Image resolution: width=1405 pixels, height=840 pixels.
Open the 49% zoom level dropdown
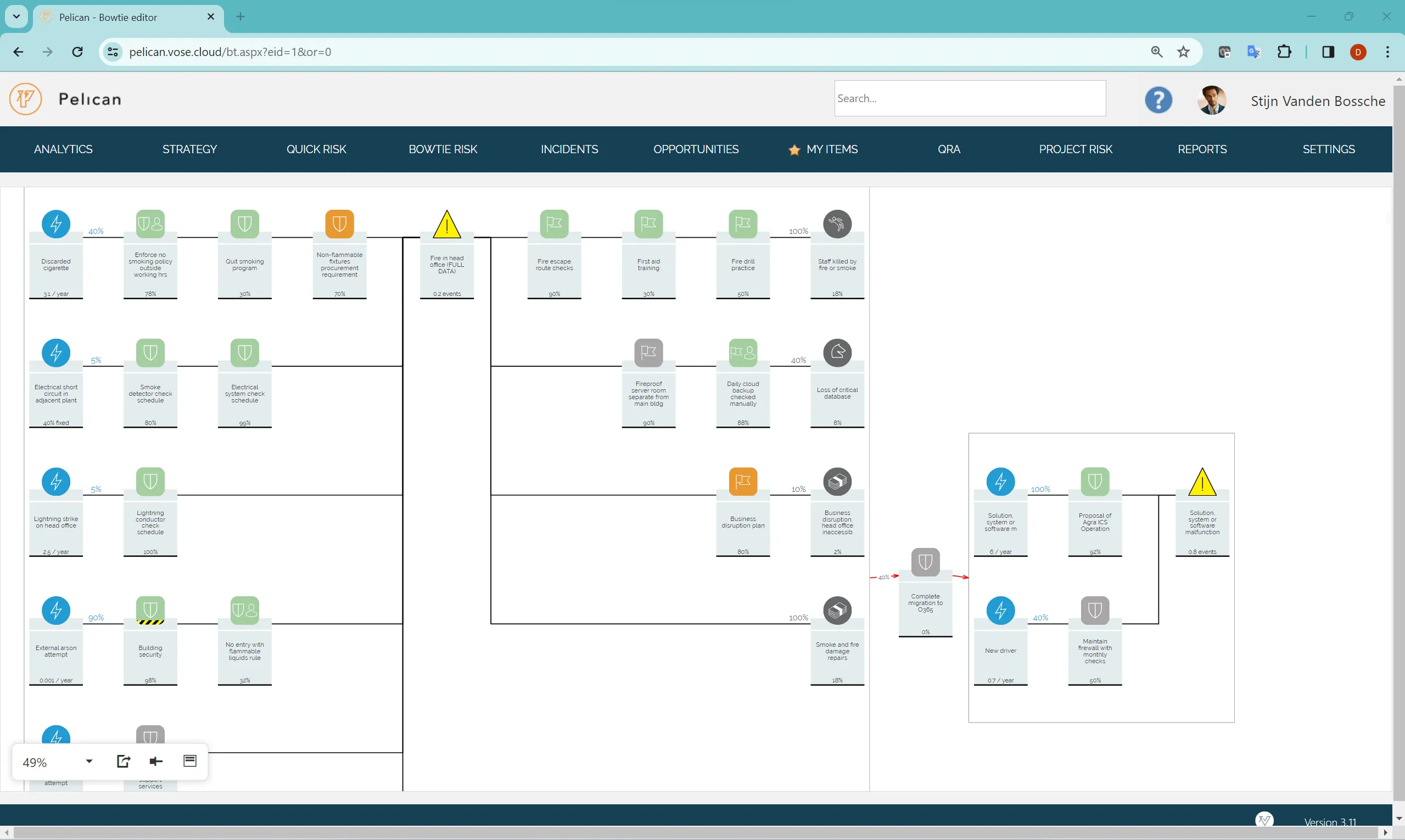click(x=89, y=761)
